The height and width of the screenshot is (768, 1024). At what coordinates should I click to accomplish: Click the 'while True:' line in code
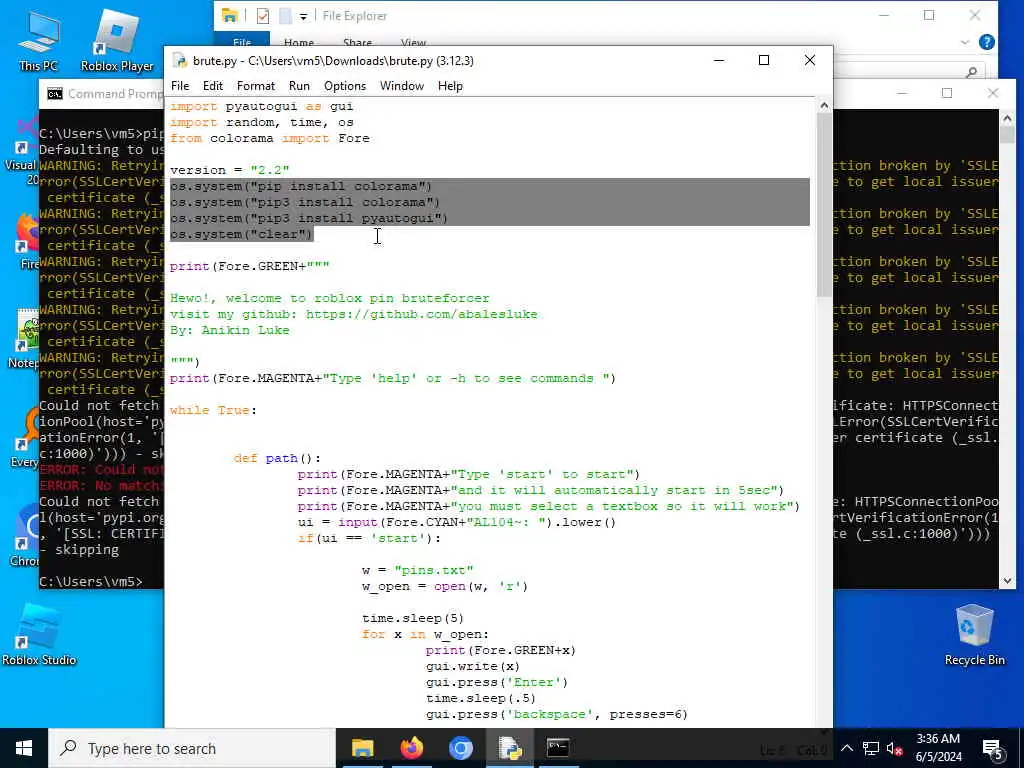click(x=213, y=410)
